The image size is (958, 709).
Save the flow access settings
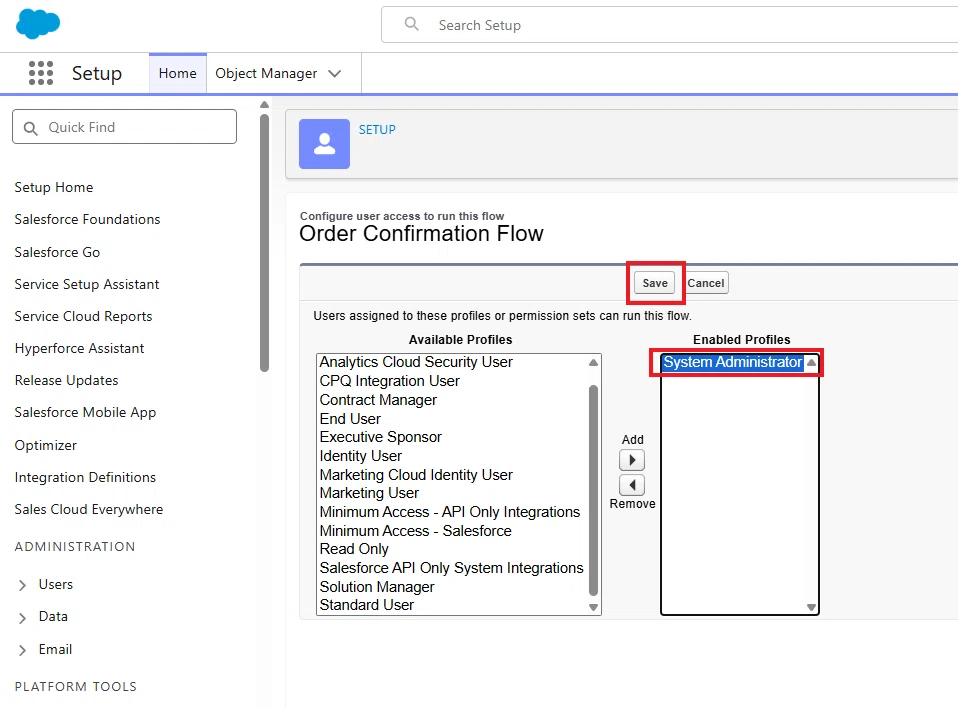point(654,283)
